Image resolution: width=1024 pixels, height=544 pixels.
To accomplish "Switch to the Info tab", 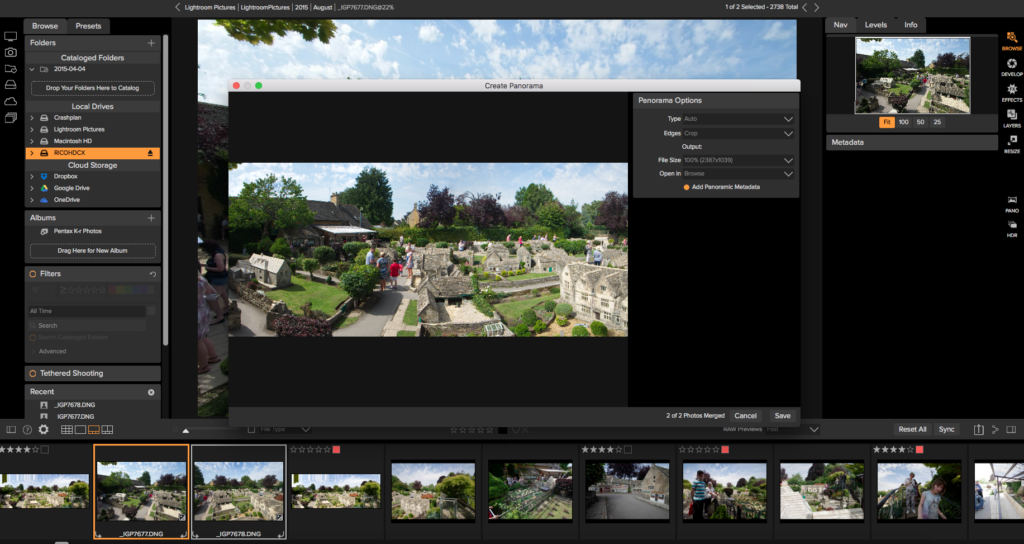I will click(910, 25).
